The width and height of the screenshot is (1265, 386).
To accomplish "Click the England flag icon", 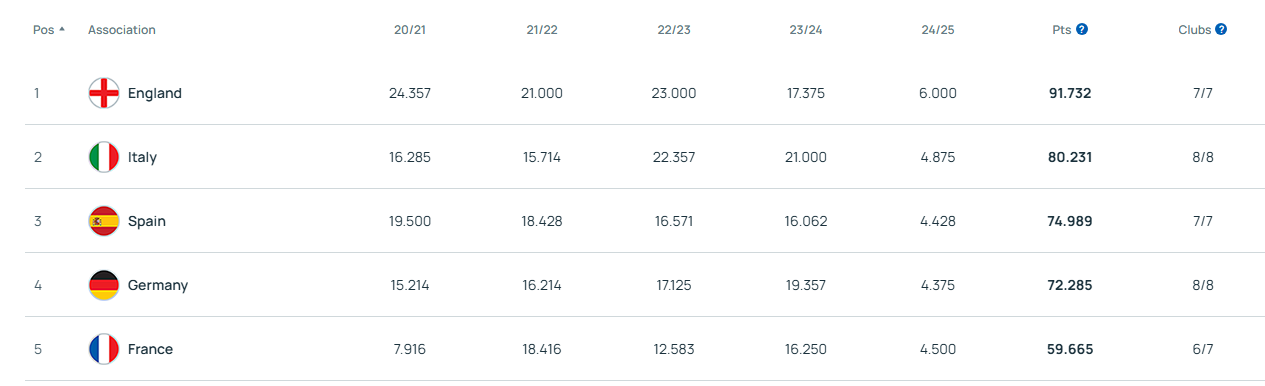I will pos(104,93).
